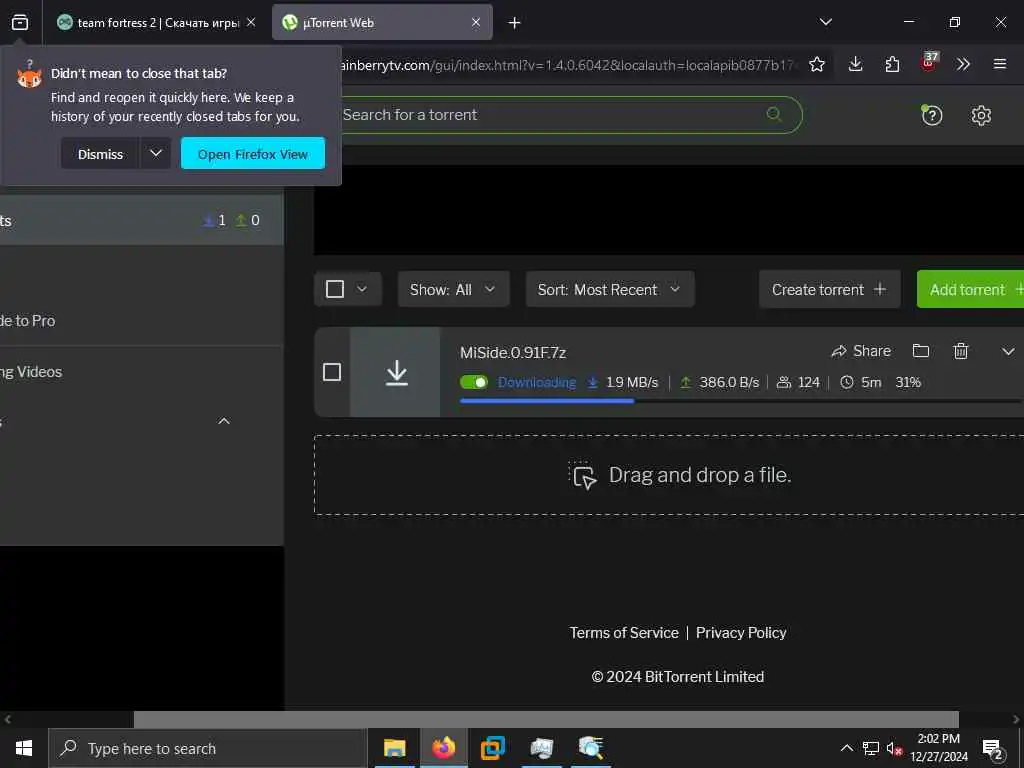Click the 124 peers count
The width and height of the screenshot is (1024, 768).
(x=798, y=383)
